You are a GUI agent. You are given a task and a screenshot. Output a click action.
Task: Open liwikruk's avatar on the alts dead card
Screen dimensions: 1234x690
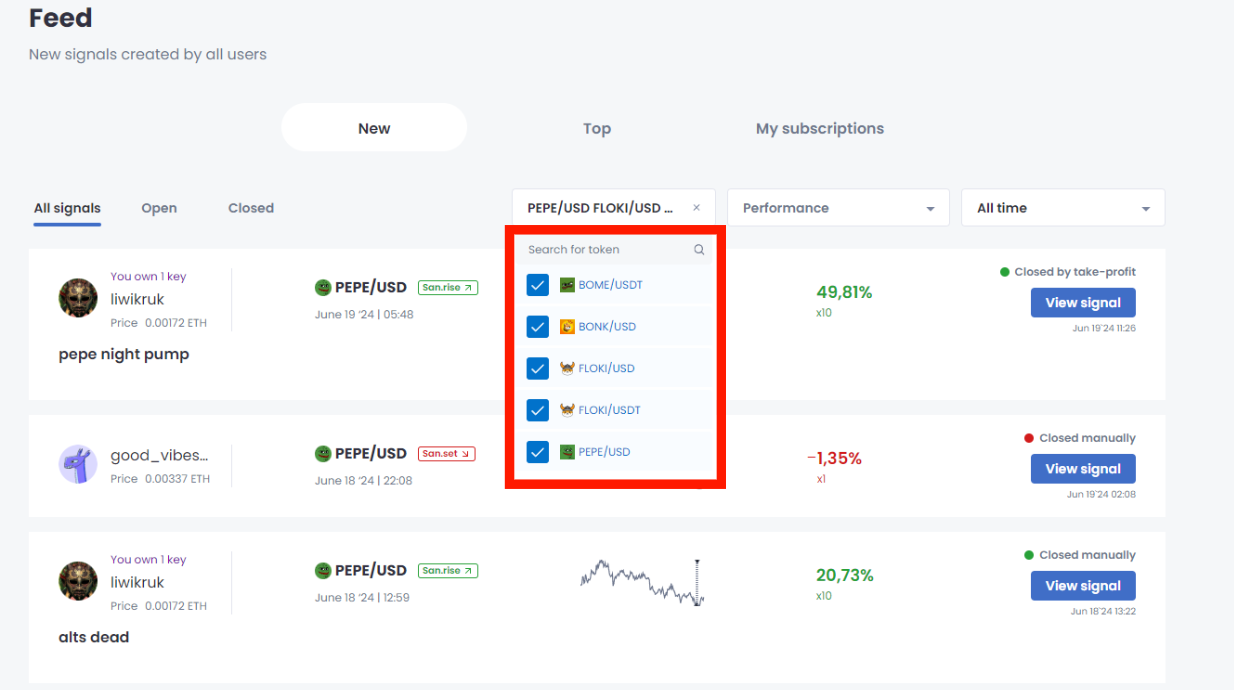point(78,581)
